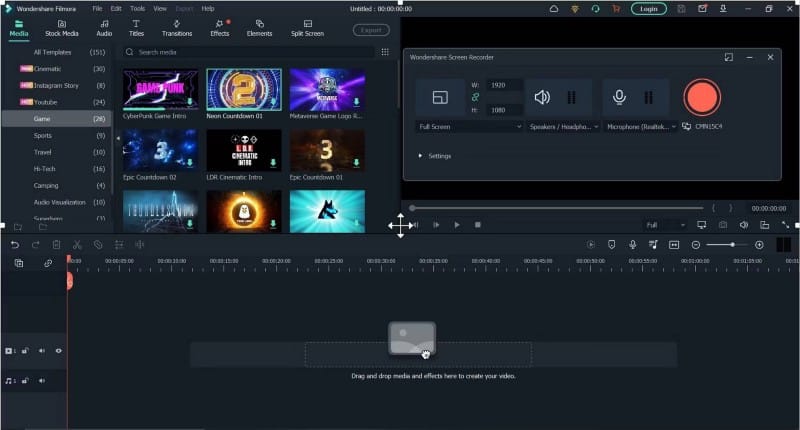Open the Split Screen tab

[x=307, y=29]
